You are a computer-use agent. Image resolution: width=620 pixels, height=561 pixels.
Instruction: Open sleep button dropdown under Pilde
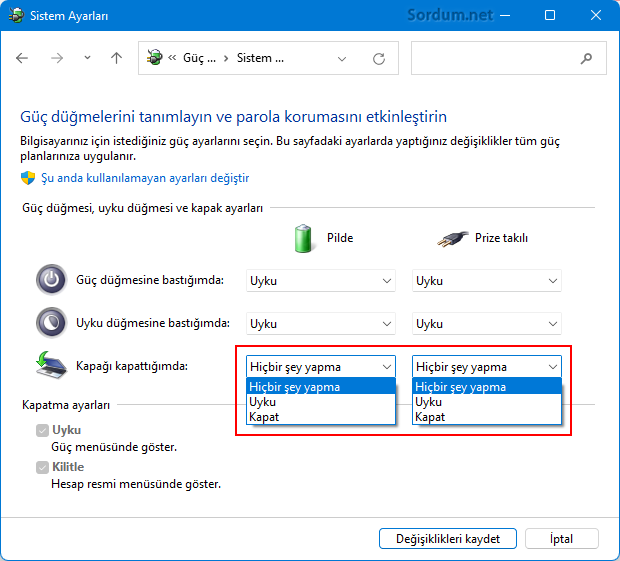[x=321, y=324]
